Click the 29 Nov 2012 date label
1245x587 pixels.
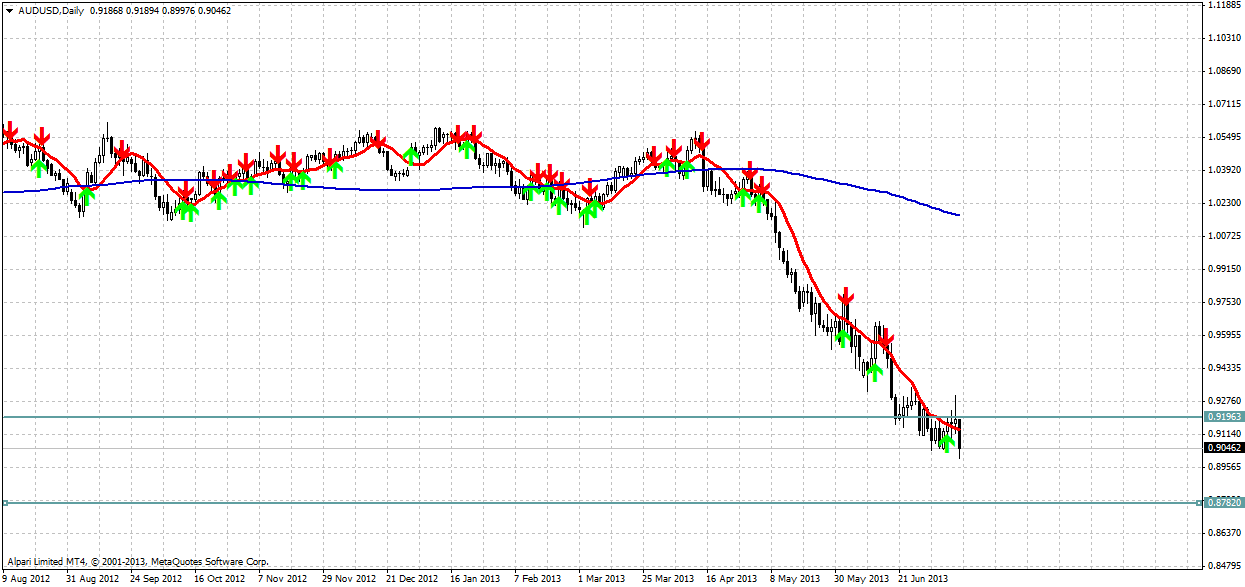point(347,579)
